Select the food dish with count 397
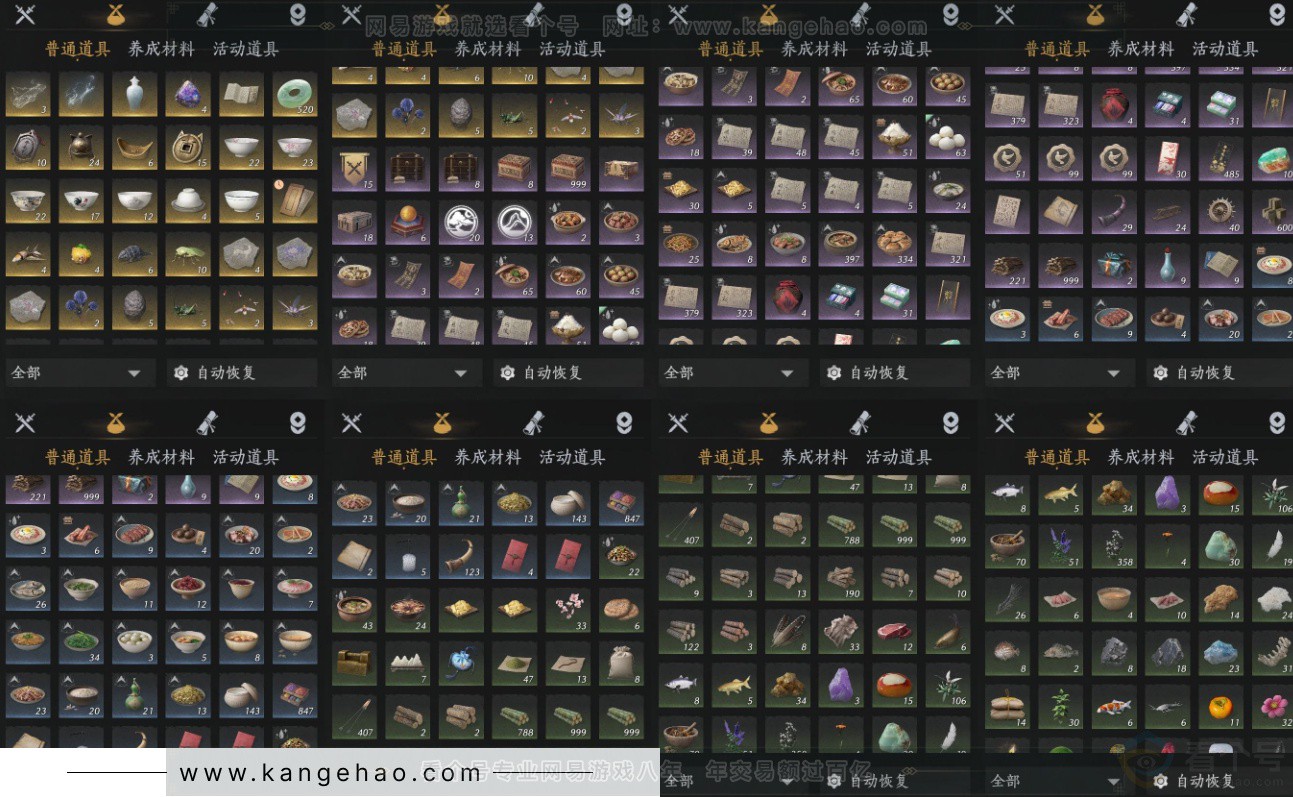Image resolution: width=1293 pixels, height=797 pixels. 842,244
